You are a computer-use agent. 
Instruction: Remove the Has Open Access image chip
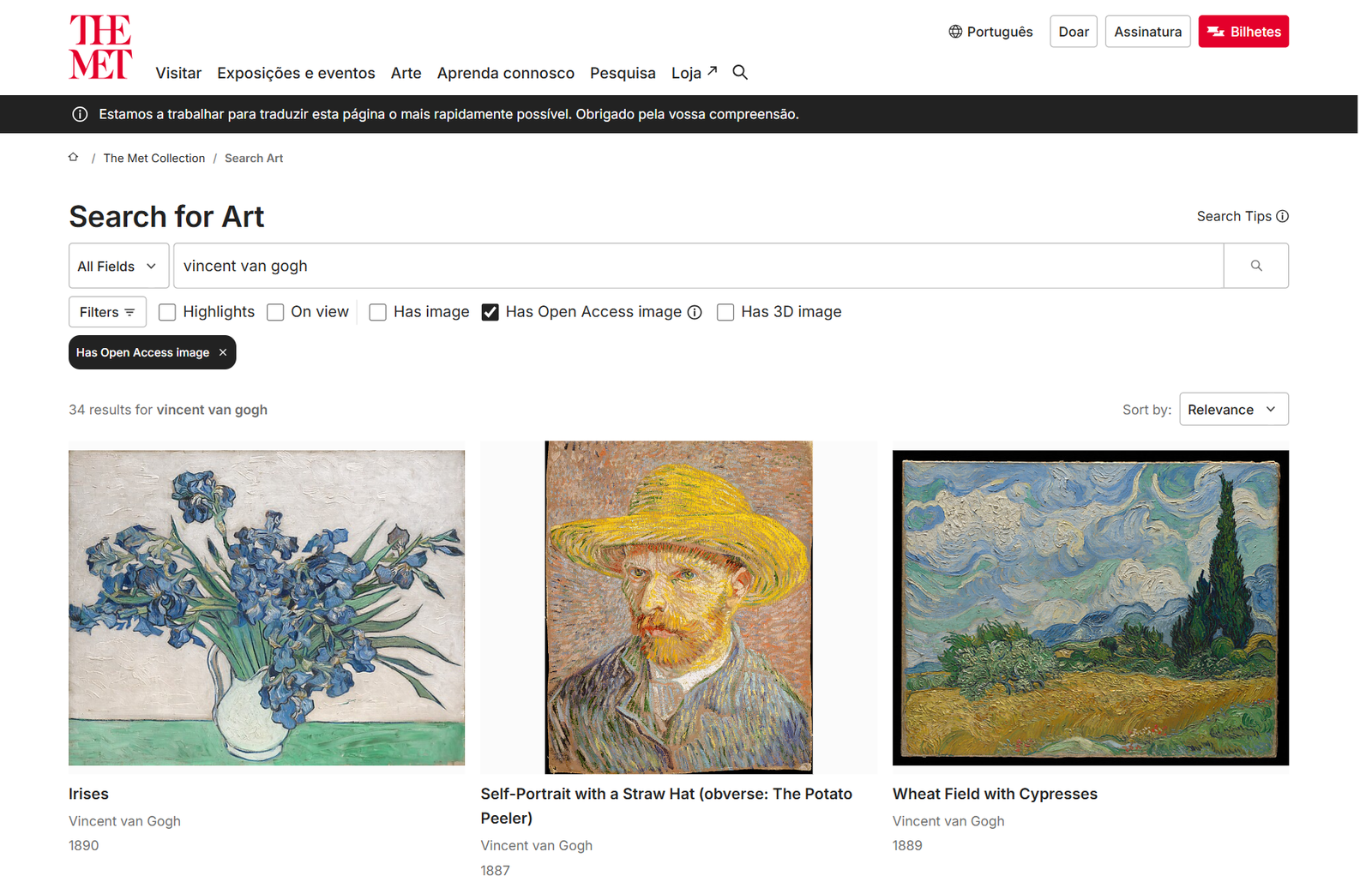tap(223, 352)
